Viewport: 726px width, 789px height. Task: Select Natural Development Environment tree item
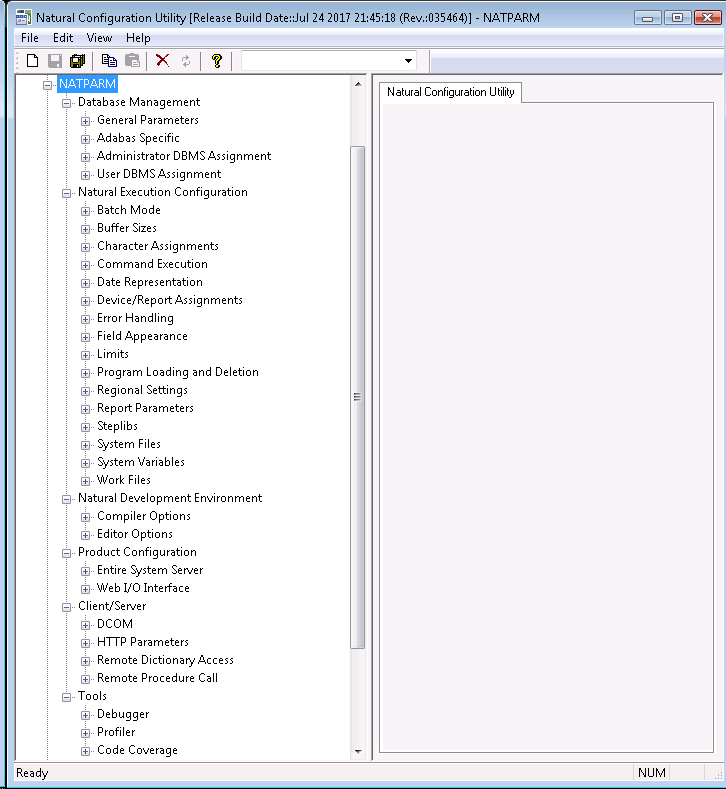click(x=170, y=498)
